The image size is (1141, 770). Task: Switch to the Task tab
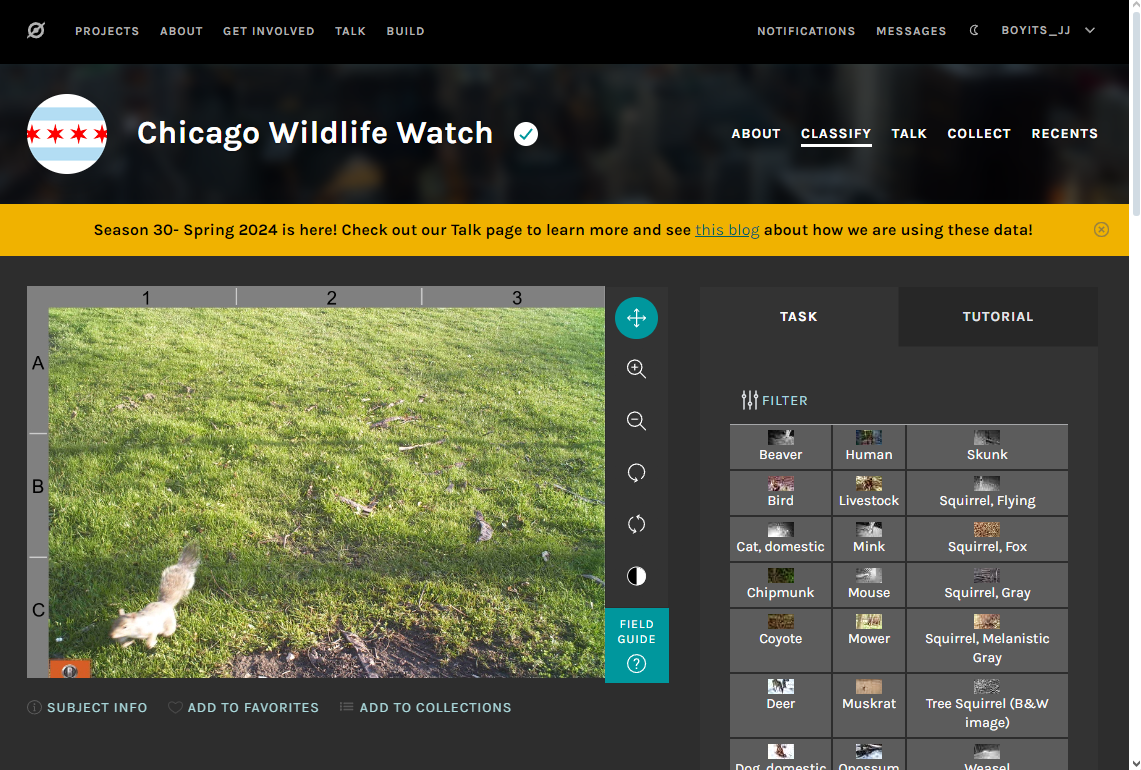coord(799,317)
